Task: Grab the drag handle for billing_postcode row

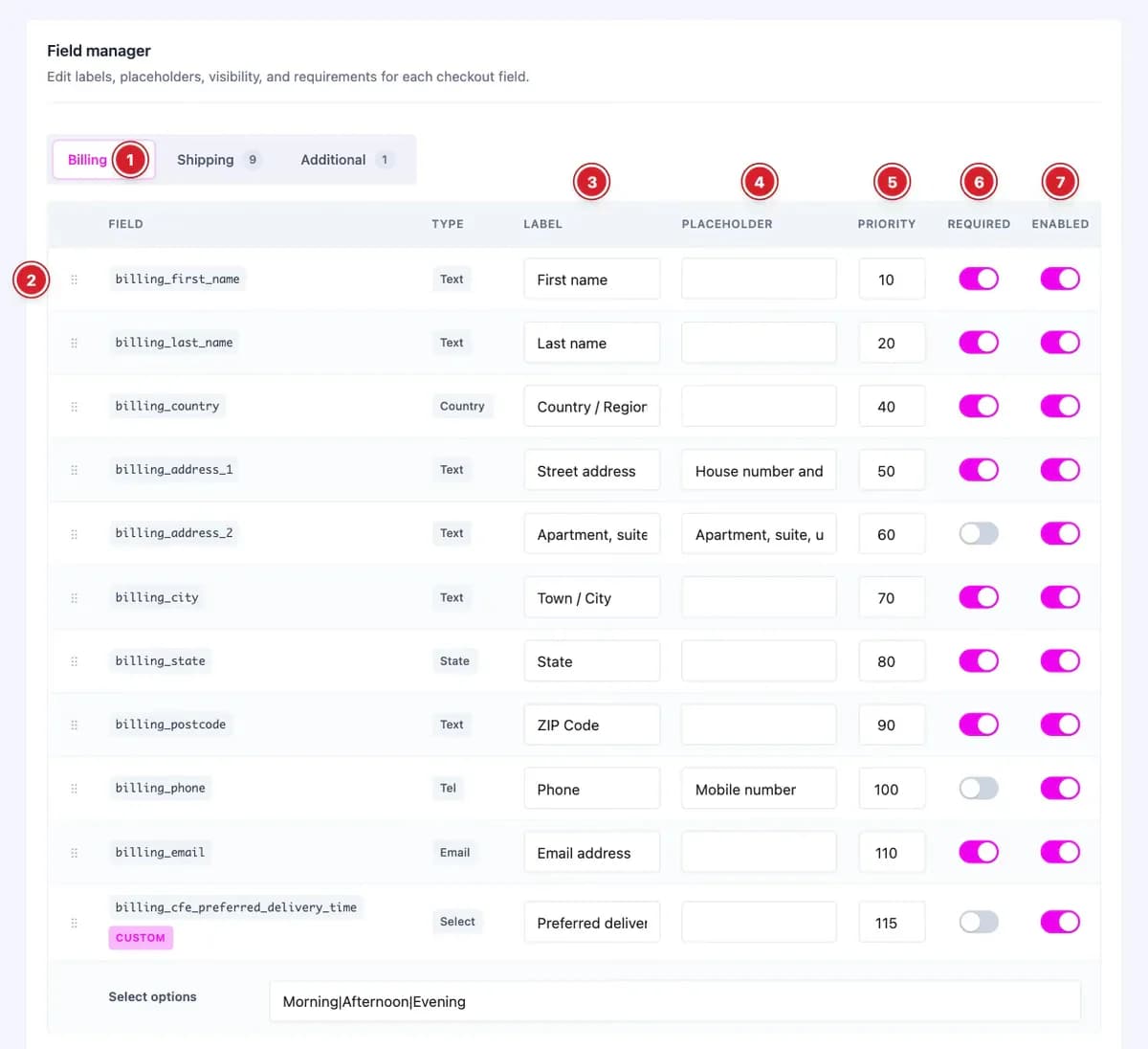Action: pyautogui.click(x=74, y=725)
